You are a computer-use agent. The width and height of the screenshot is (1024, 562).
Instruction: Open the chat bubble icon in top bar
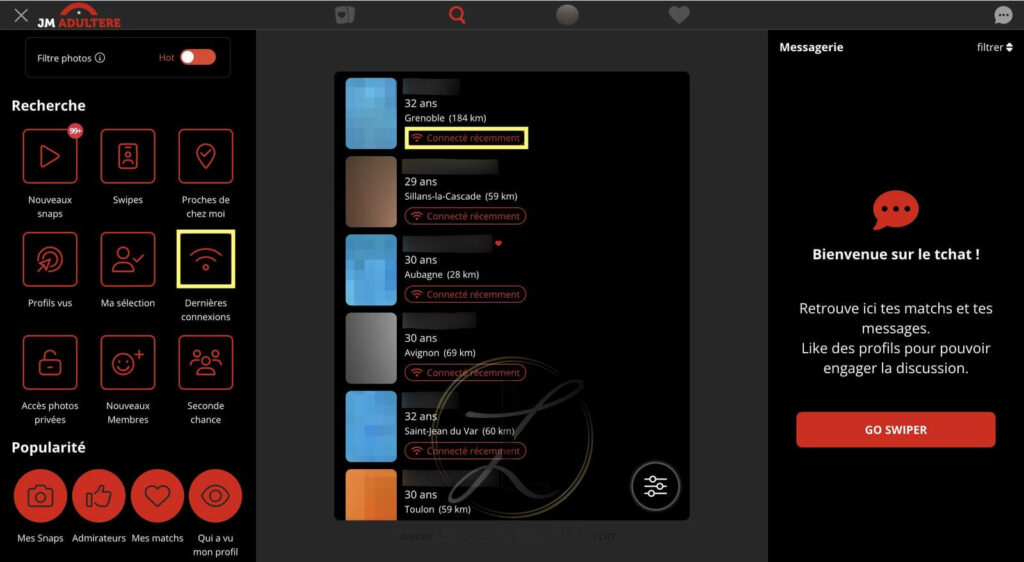click(x=1003, y=15)
